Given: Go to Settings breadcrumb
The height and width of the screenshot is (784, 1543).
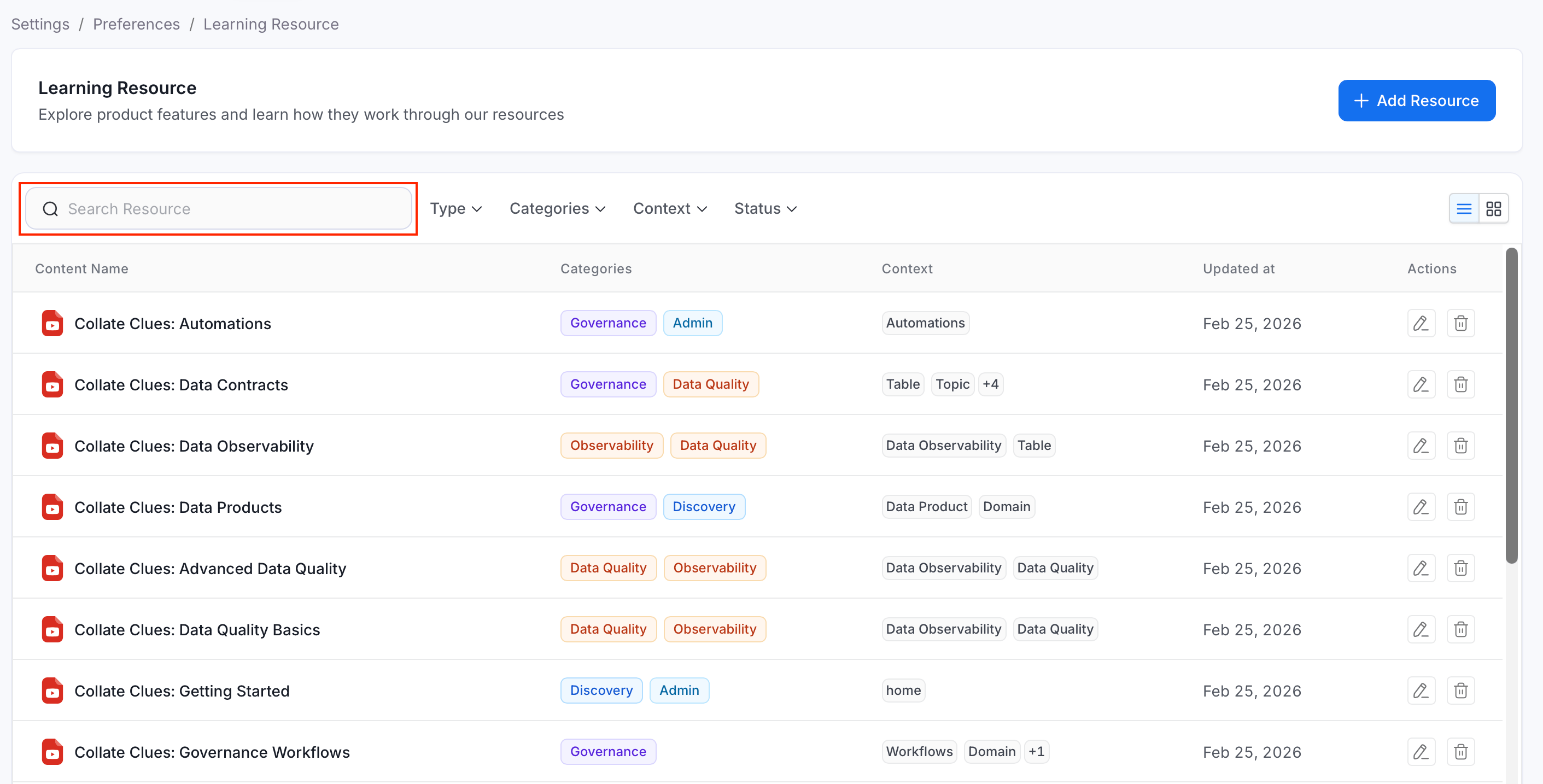Looking at the screenshot, I should pos(40,24).
